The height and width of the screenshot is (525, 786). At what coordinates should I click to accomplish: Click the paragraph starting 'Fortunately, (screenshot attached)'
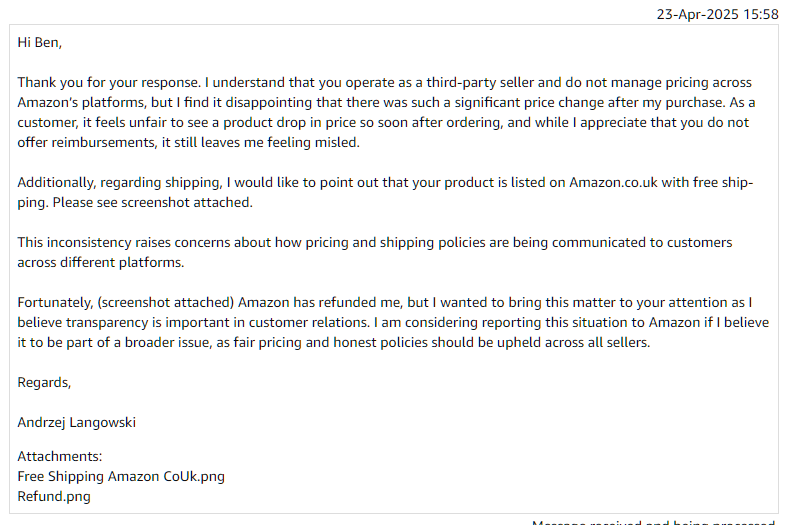(x=393, y=322)
